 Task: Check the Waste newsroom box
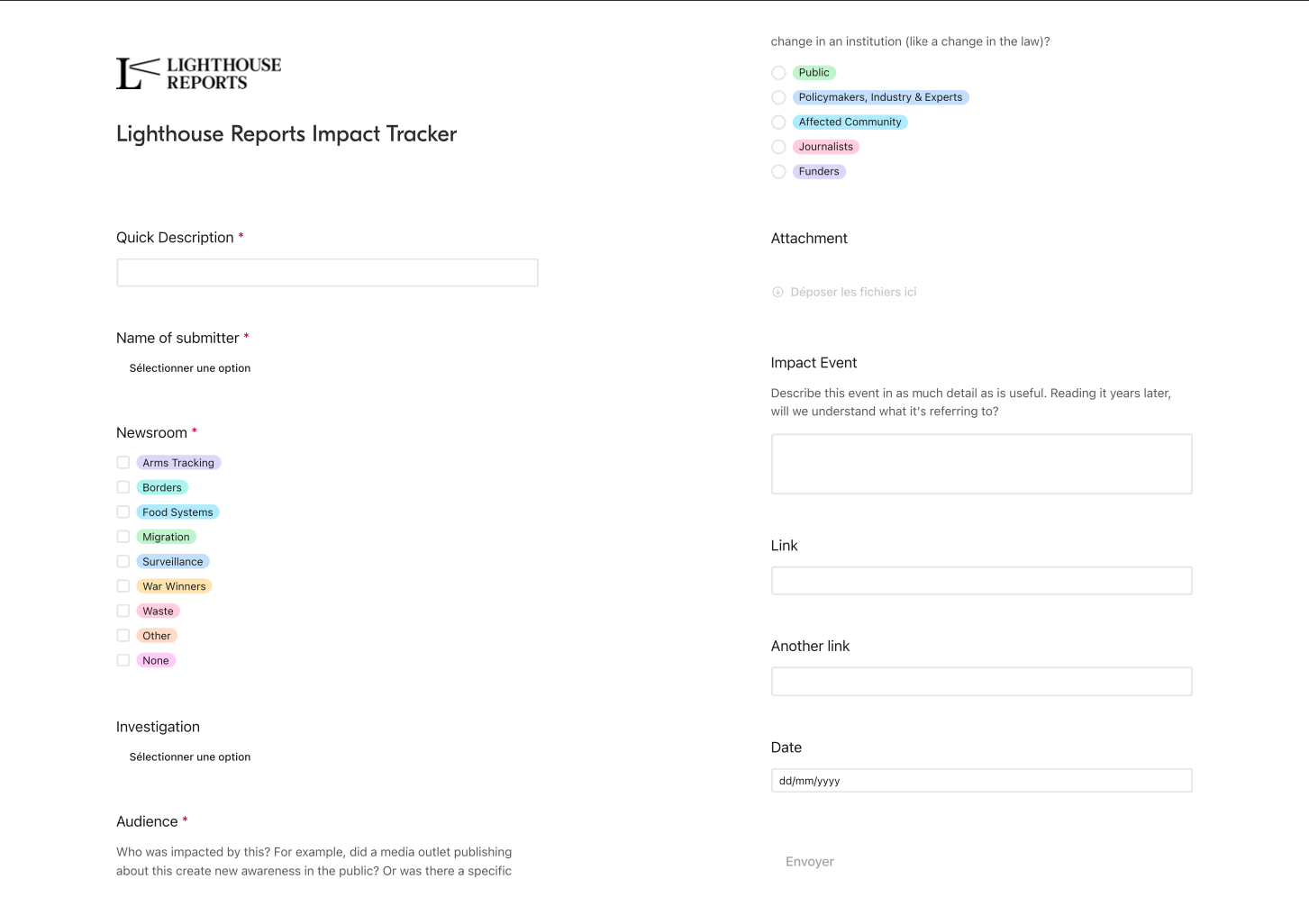click(x=123, y=611)
